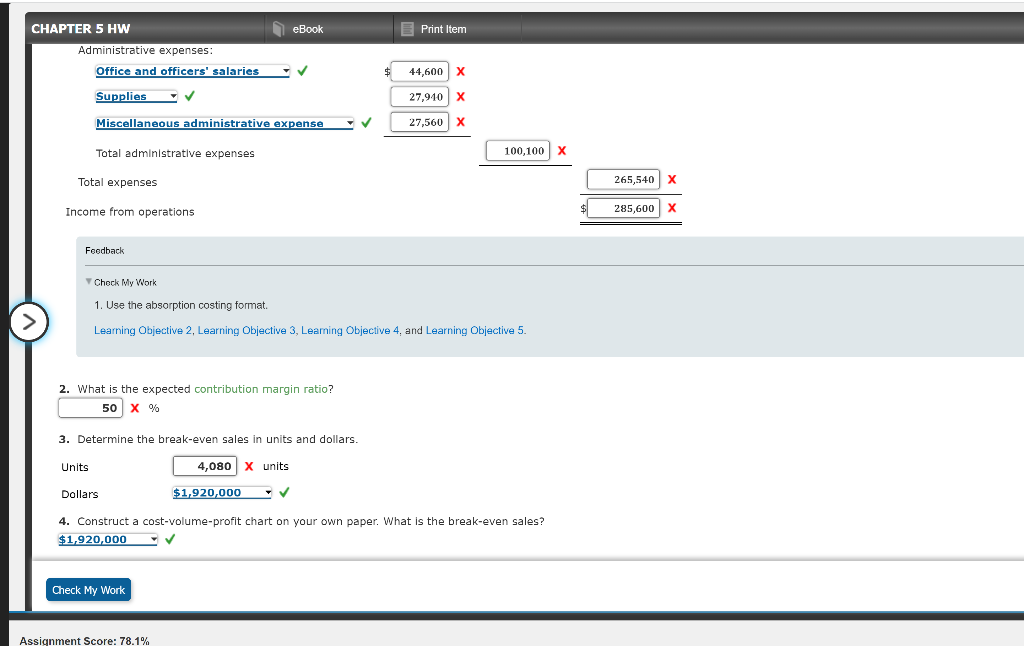
Task: Click the red X beside 27,560
Action: click(461, 122)
